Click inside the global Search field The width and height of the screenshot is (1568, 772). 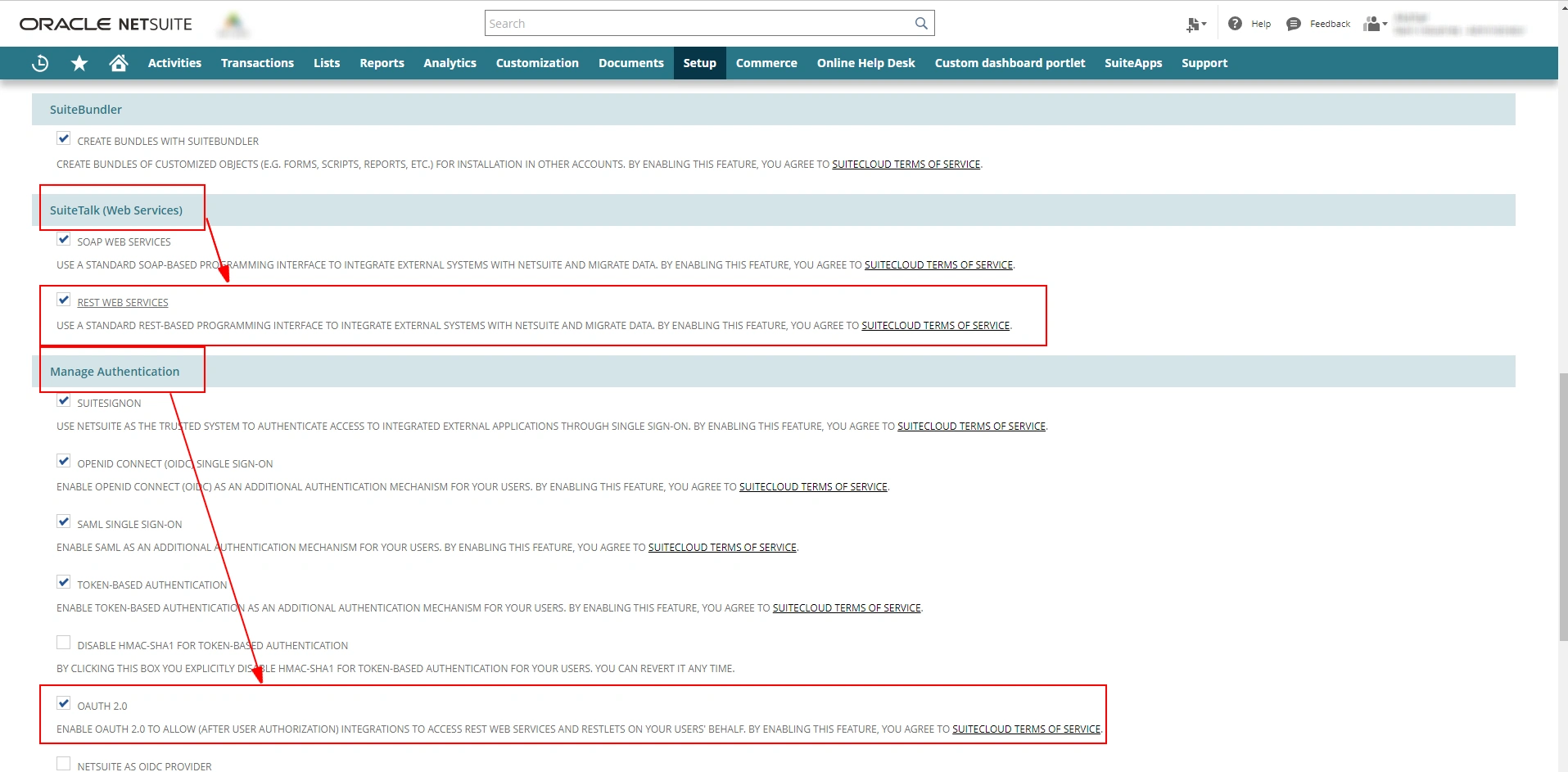pyautogui.click(x=696, y=24)
